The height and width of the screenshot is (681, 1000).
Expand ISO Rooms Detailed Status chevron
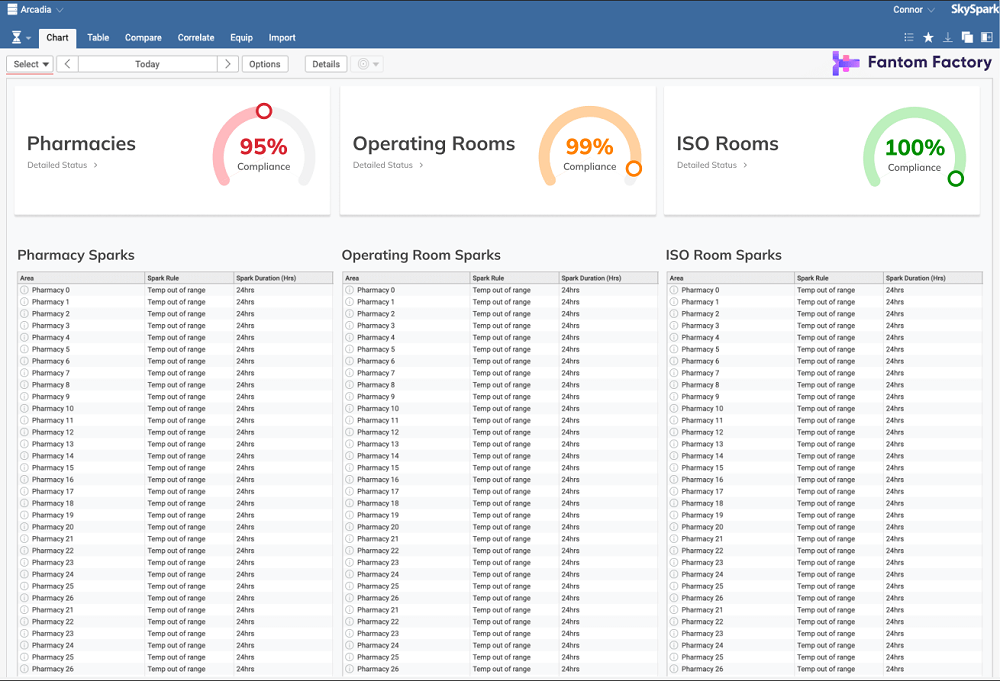click(745, 165)
